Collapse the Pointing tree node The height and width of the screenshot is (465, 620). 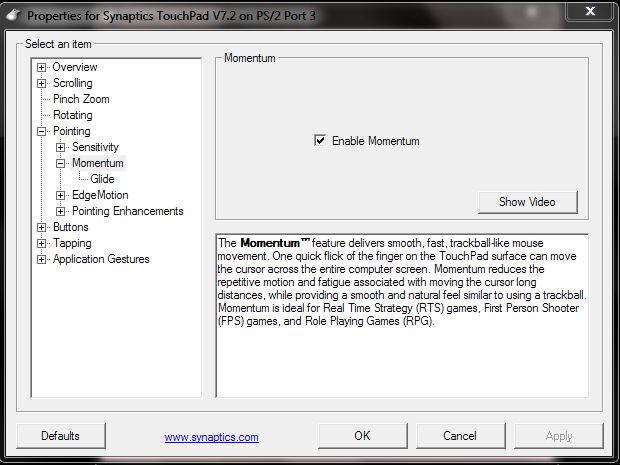pyautogui.click(x=41, y=131)
